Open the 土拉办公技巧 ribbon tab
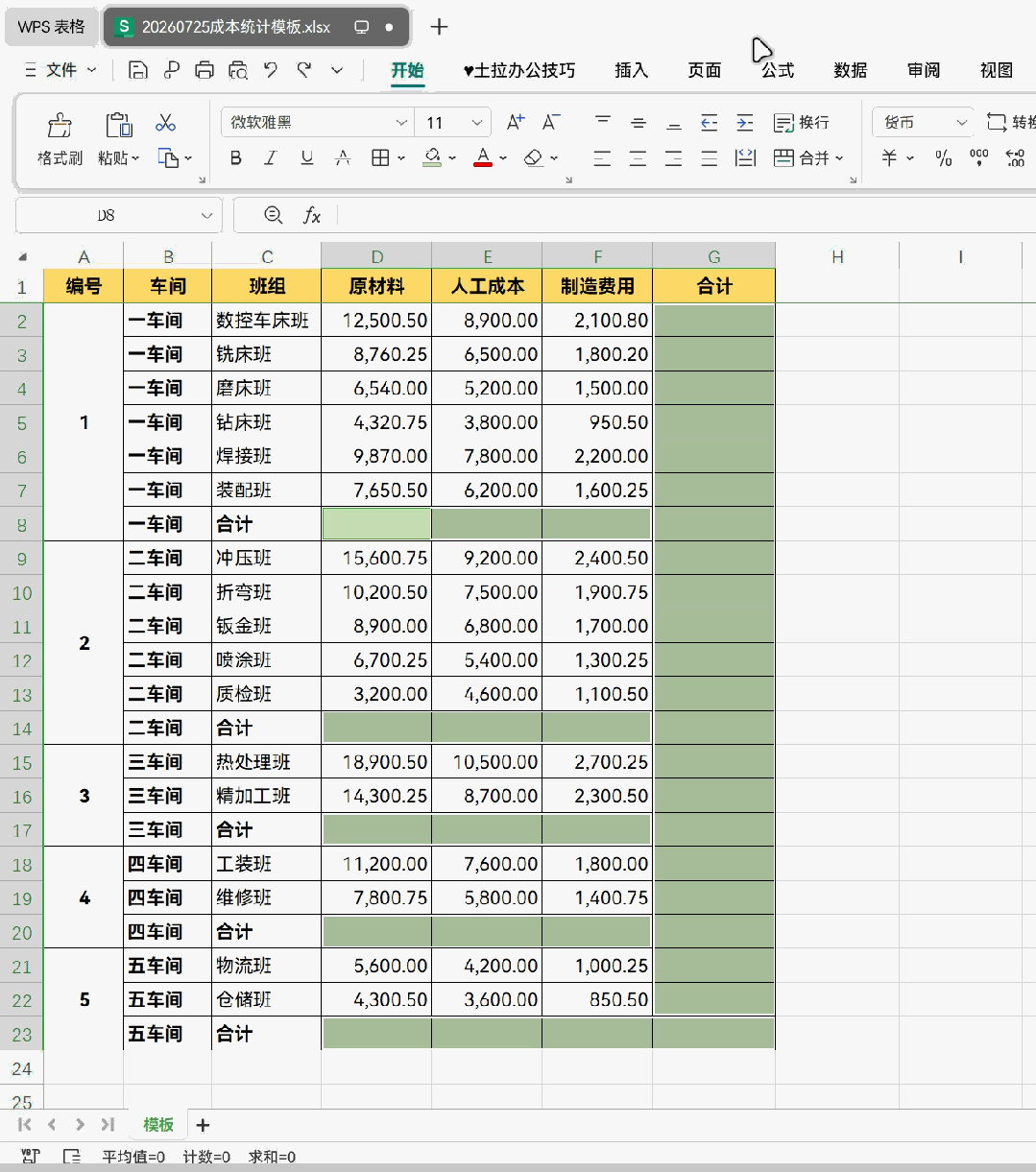The width and height of the screenshot is (1036, 1172). pos(518,70)
